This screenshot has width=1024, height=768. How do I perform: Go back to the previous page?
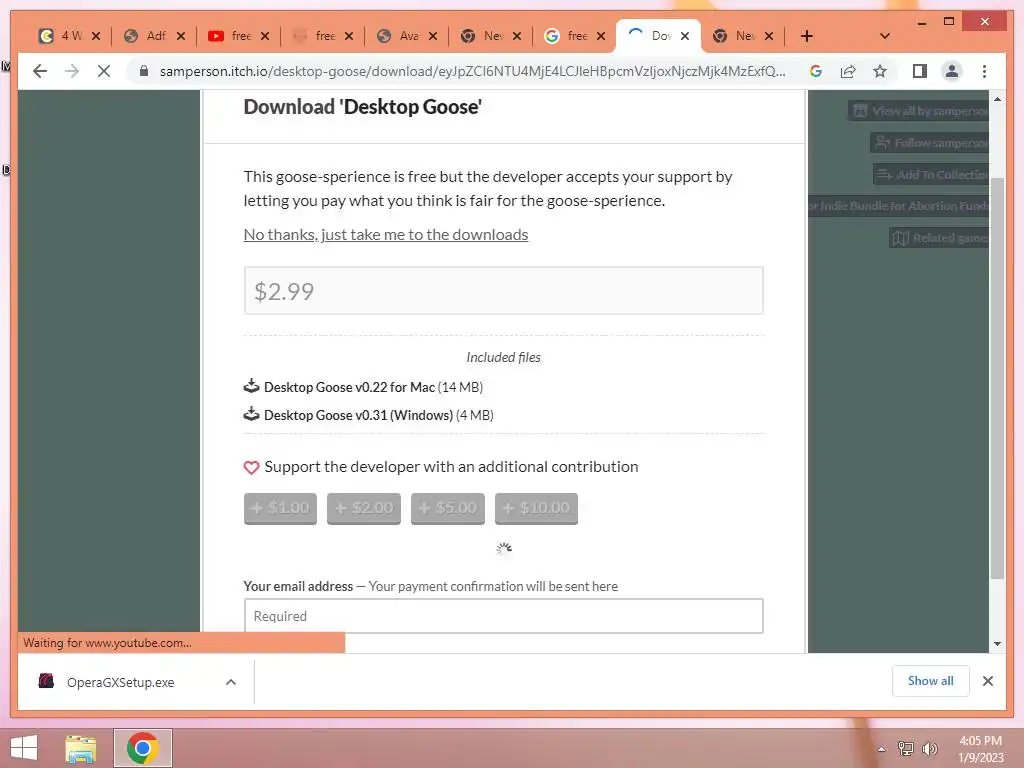click(x=40, y=71)
